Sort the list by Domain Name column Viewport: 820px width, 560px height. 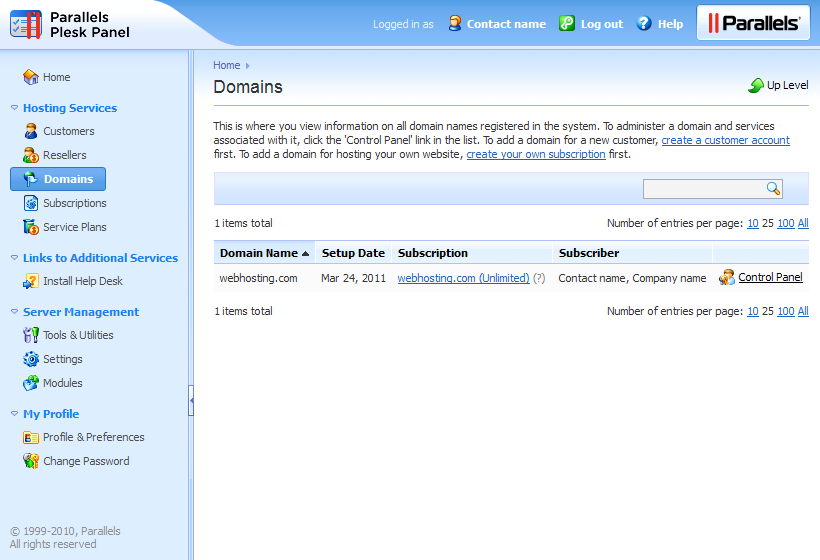[x=259, y=253]
